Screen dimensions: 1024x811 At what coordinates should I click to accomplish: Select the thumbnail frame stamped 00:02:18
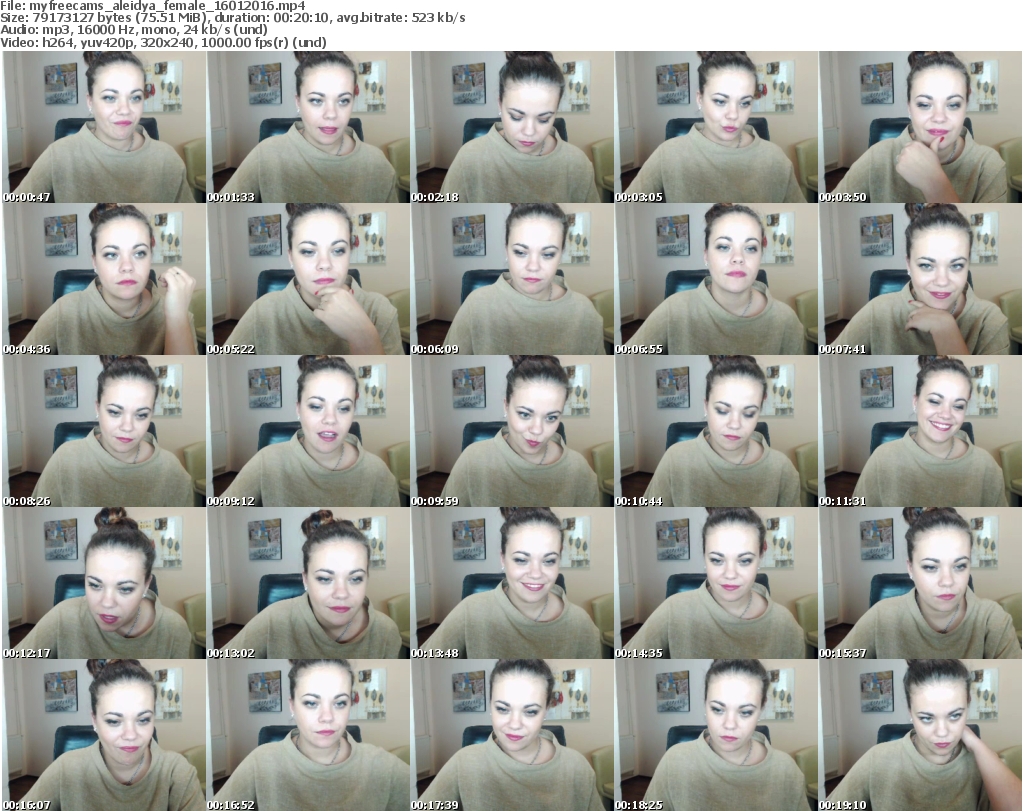(512, 127)
